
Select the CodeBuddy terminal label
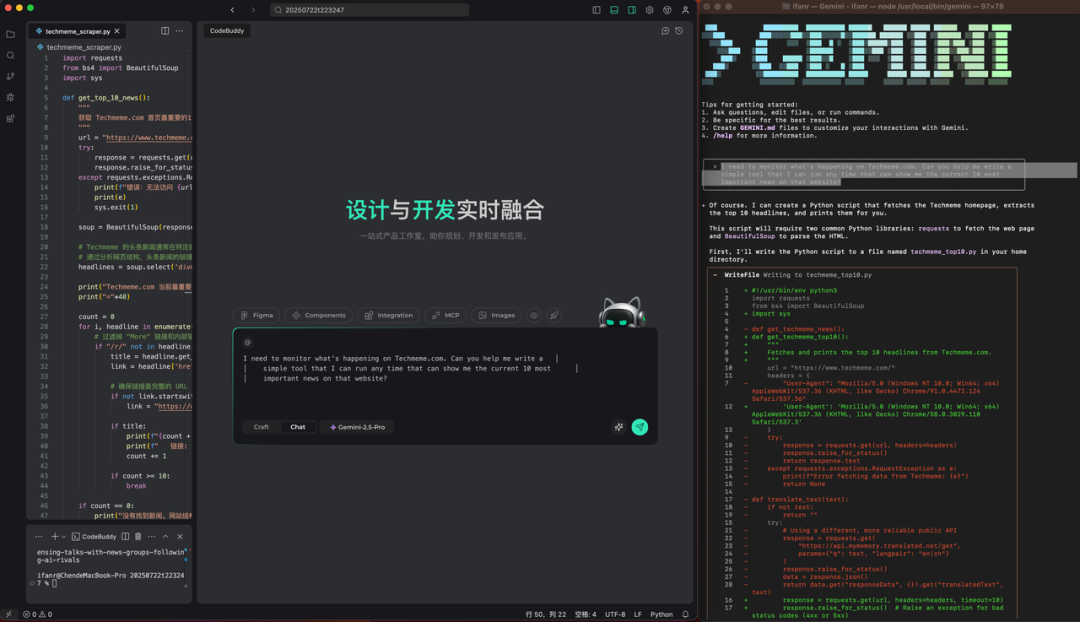coord(94,537)
